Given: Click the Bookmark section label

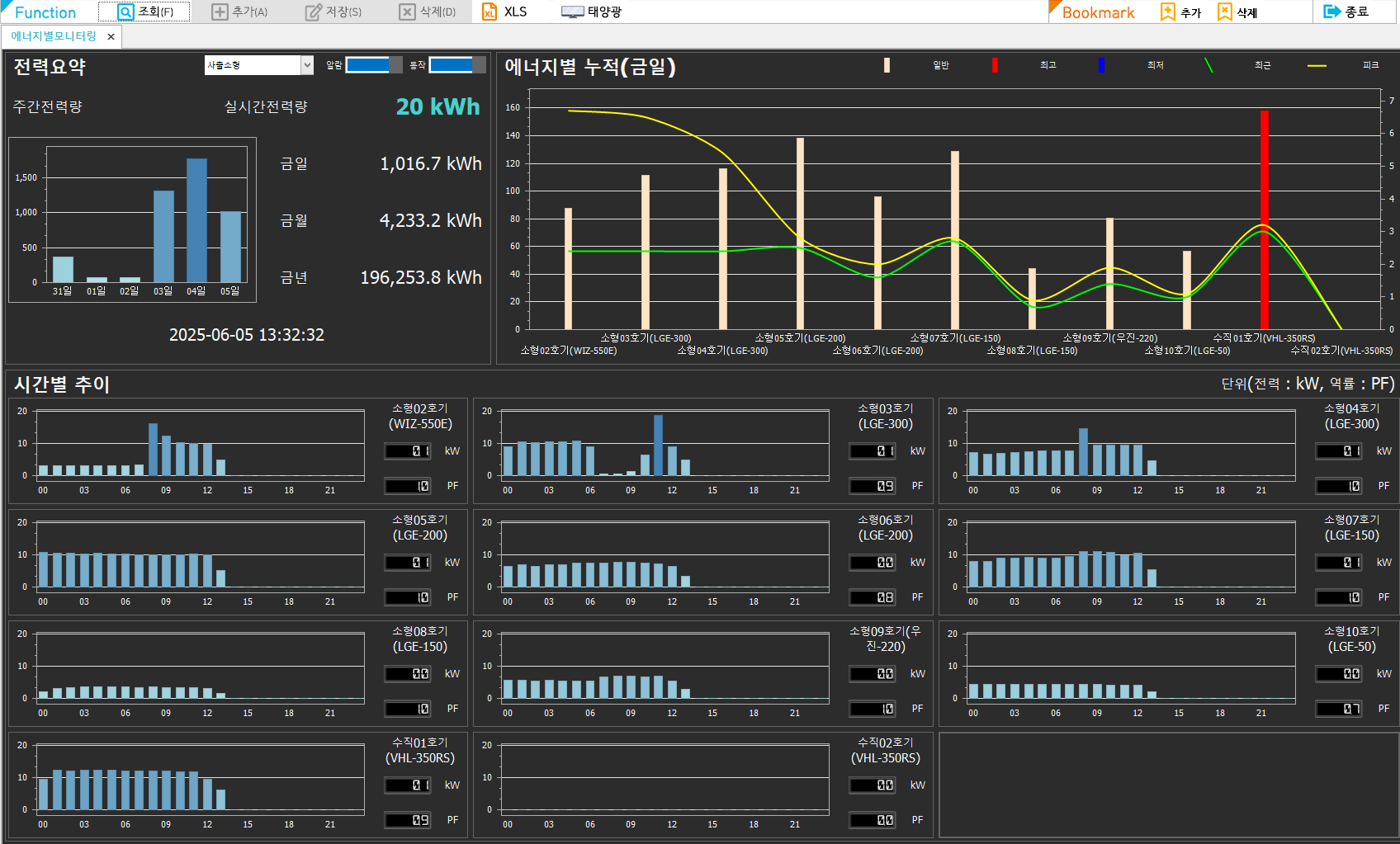Looking at the screenshot, I should point(1098,12).
